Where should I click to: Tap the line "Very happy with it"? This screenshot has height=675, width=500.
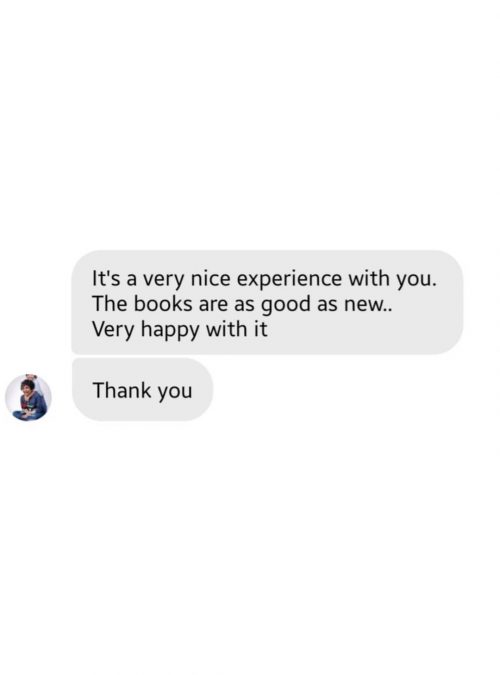click(180, 330)
